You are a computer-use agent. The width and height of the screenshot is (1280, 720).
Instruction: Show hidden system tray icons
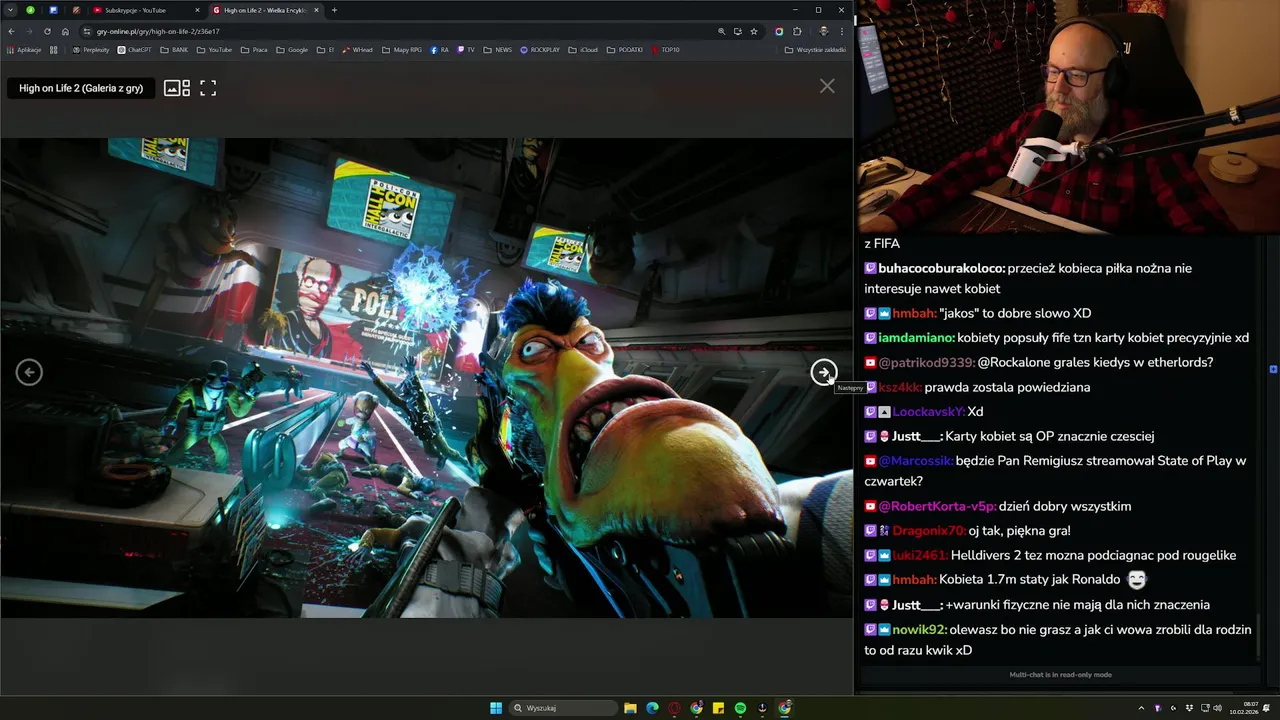(1141, 708)
